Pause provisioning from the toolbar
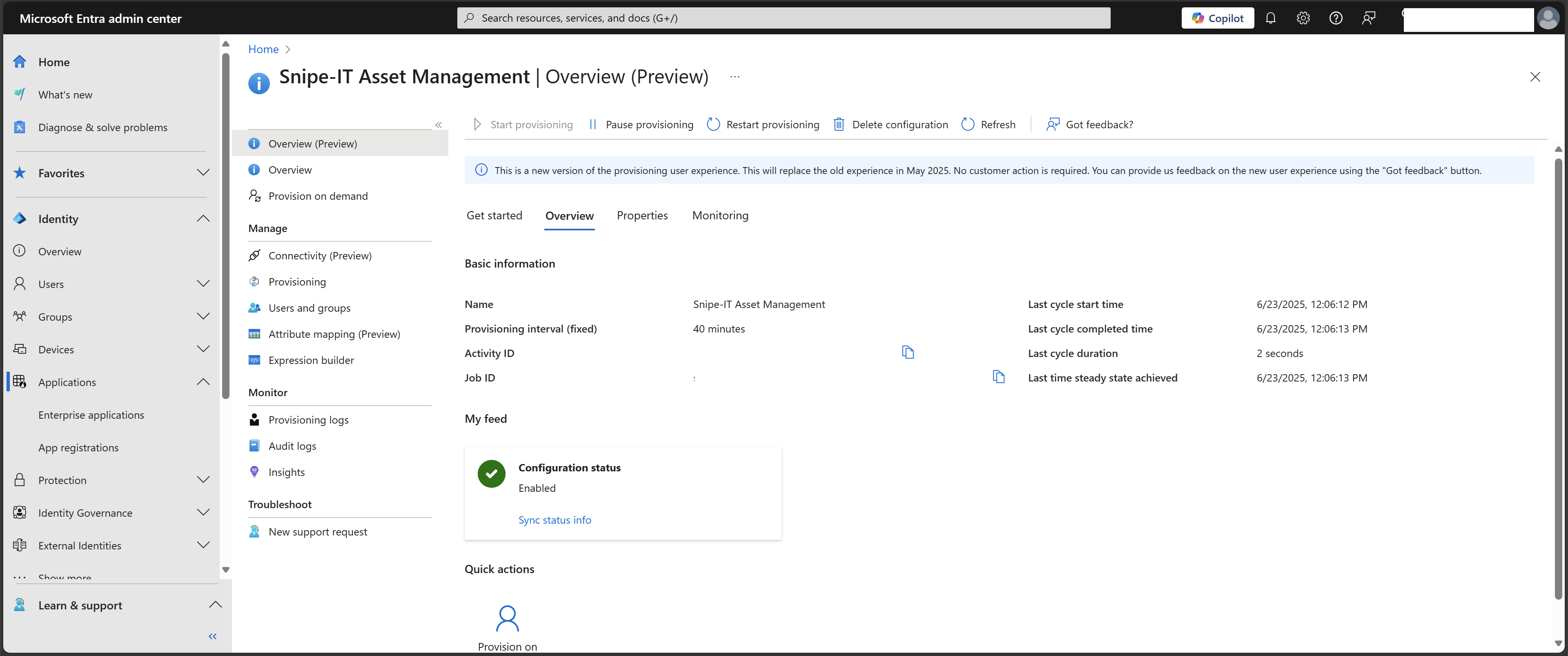This screenshot has width=1568, height=656. coord(641,124)
